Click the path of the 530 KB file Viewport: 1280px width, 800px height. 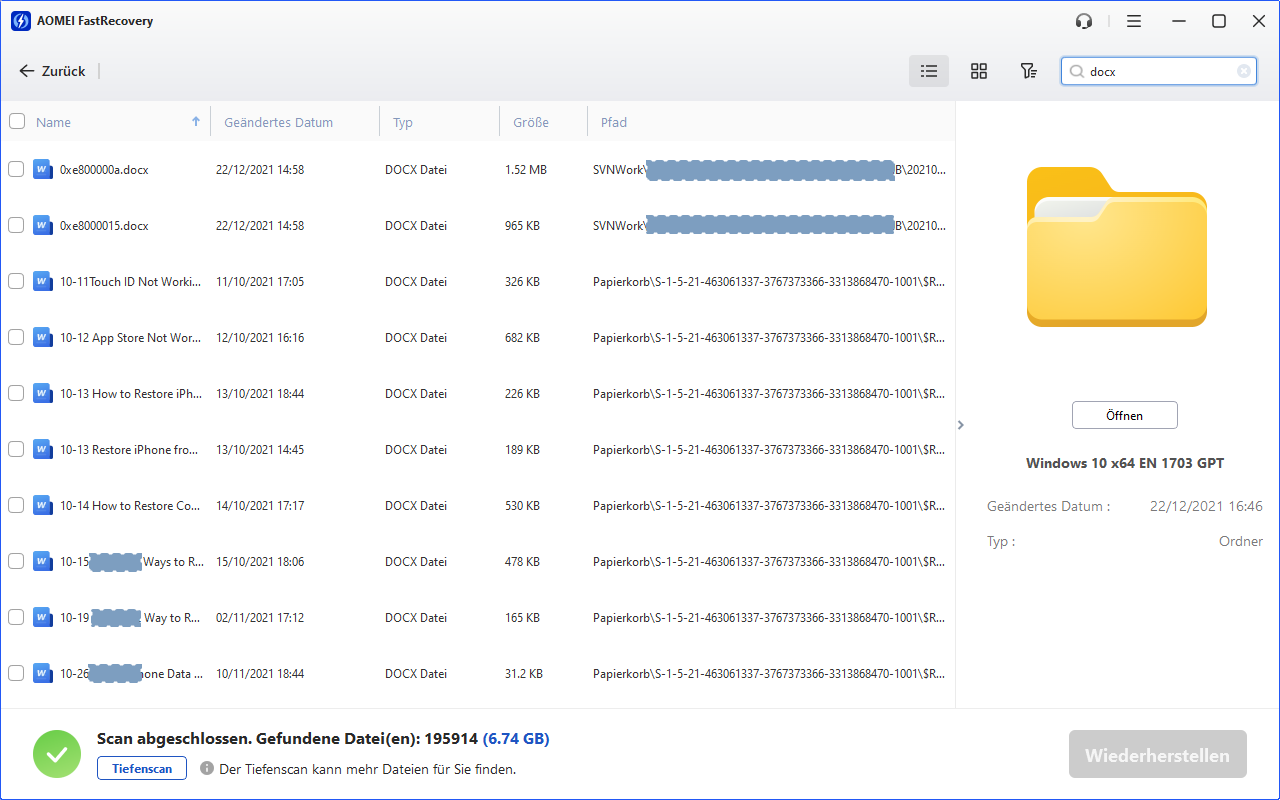pyautogui.click(x=769, y=506)
